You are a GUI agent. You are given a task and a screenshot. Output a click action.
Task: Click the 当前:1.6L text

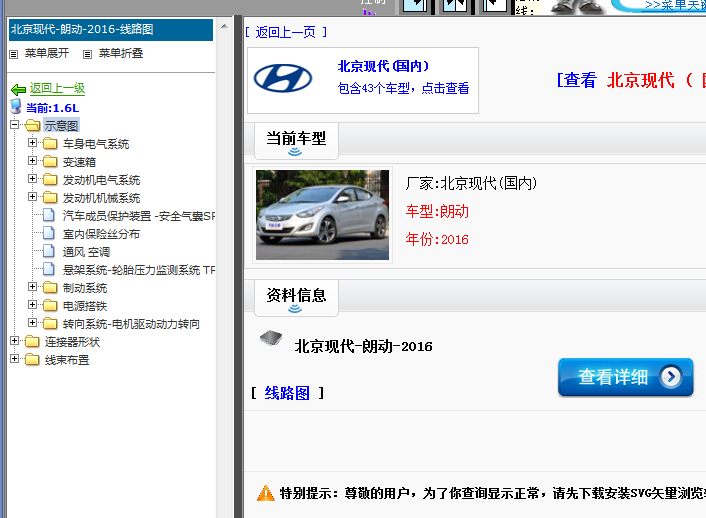click(52, 108)
